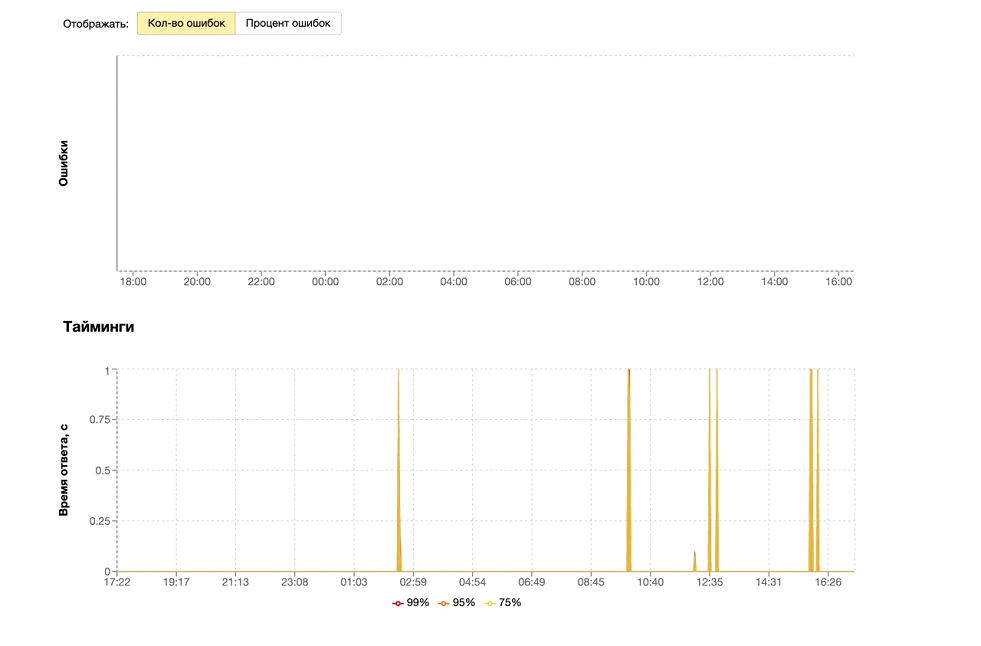Screen dimensions: 981x646
Task: Click the orange 95% legend marker
Action: 444,603
